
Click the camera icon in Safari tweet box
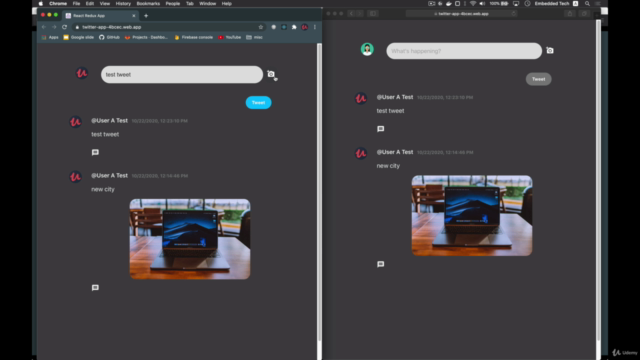(x=550, y=51)
